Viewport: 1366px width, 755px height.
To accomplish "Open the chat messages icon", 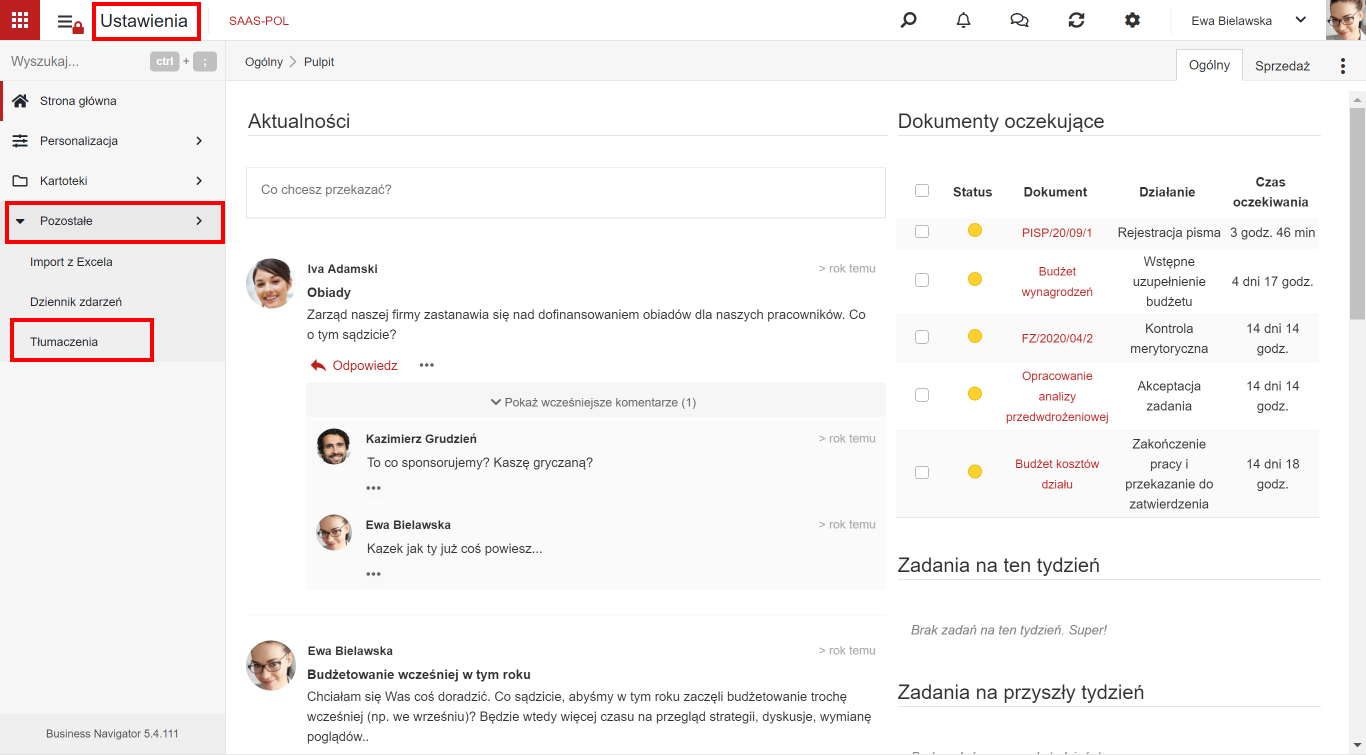I will click(1020, 20).
